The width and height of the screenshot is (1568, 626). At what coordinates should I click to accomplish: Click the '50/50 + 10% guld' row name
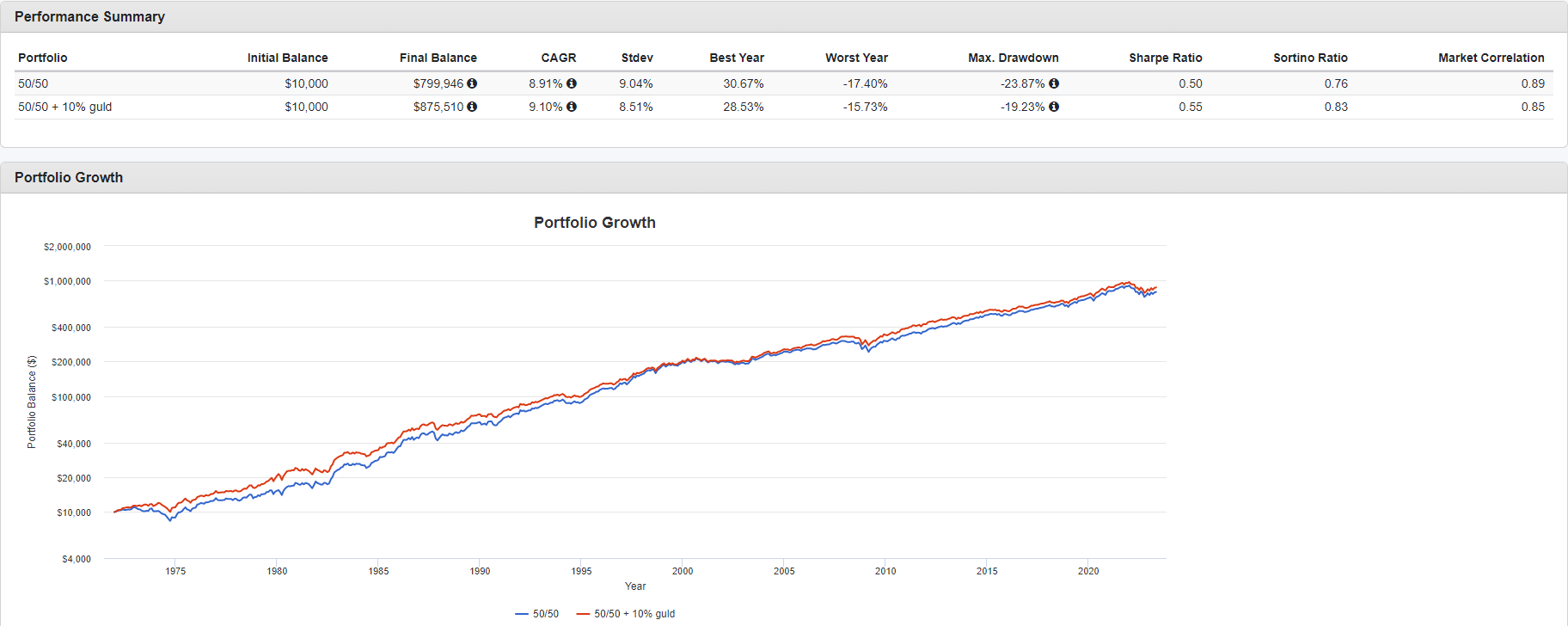point(65,107)
